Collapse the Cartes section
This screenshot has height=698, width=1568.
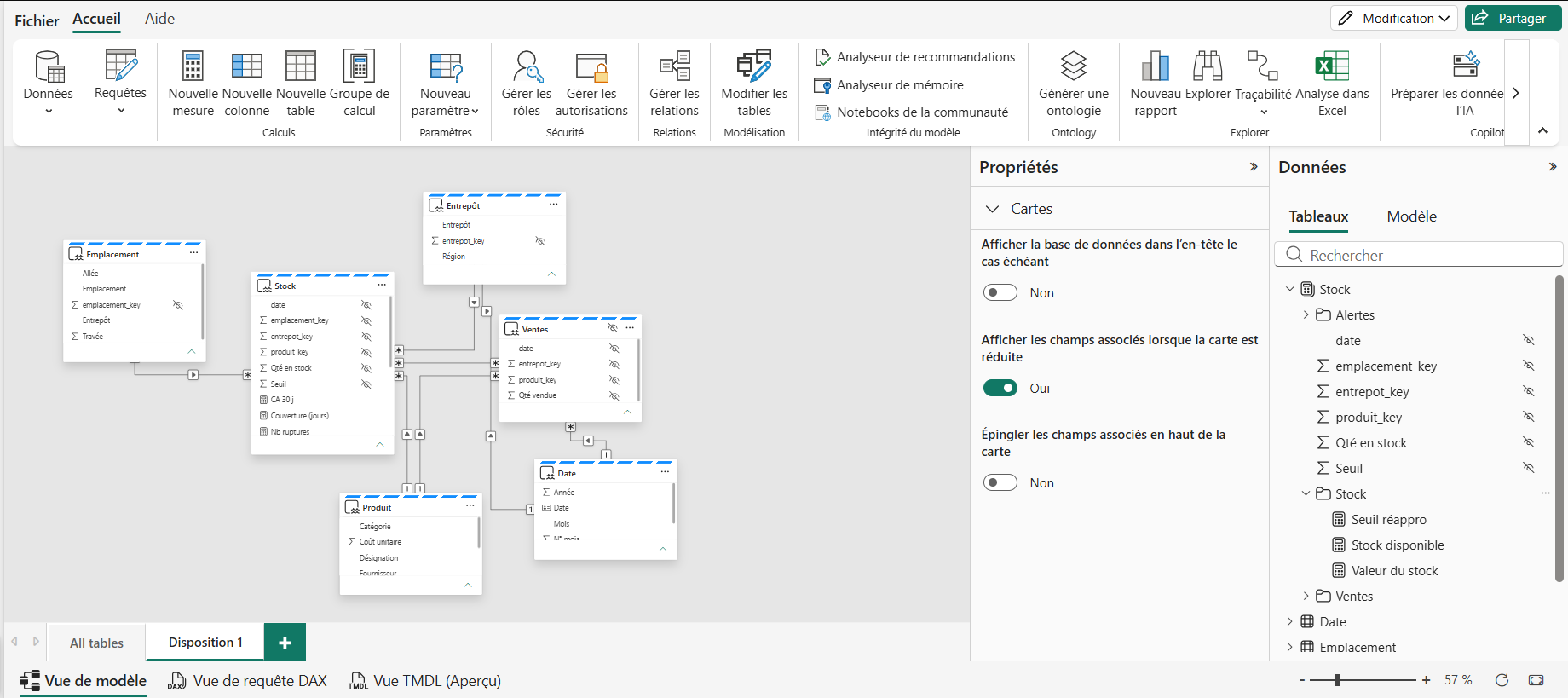(x=992, y=209)
